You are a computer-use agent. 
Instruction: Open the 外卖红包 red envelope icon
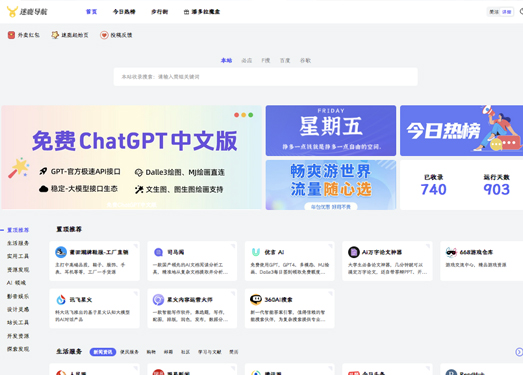coord(11,35)
